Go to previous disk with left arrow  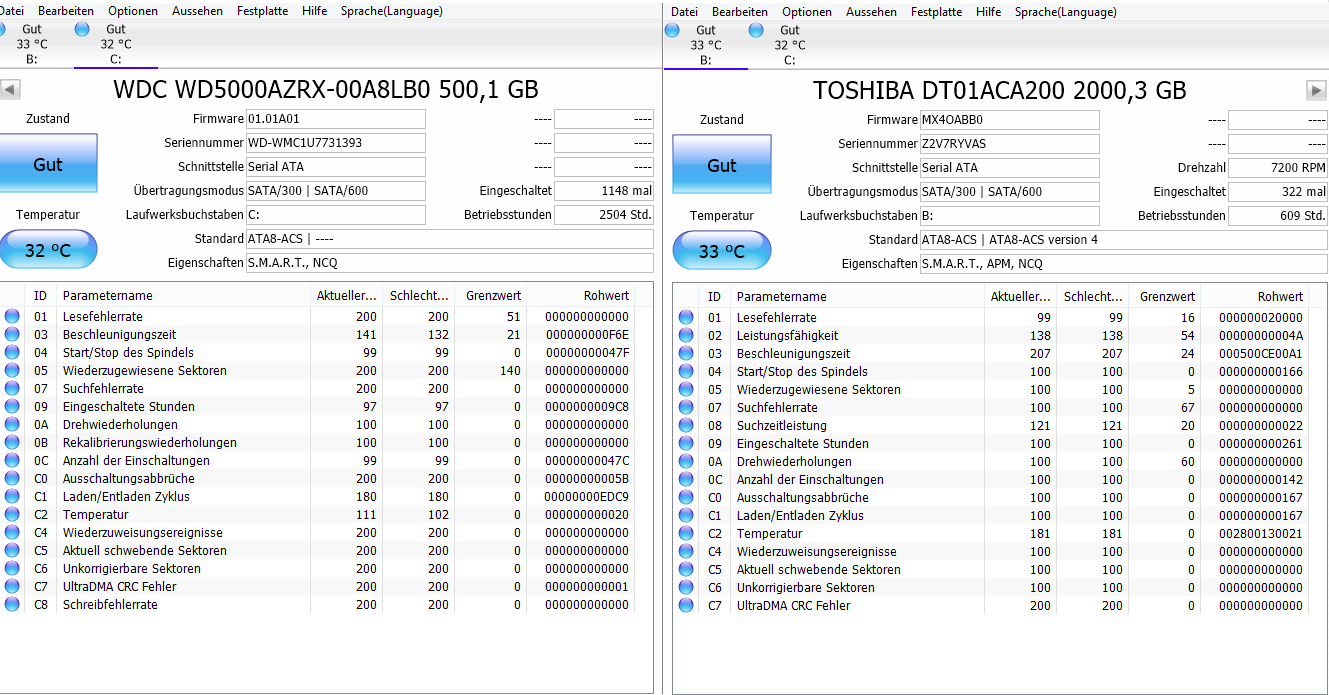pyautogui.click(x=10, y=90)
